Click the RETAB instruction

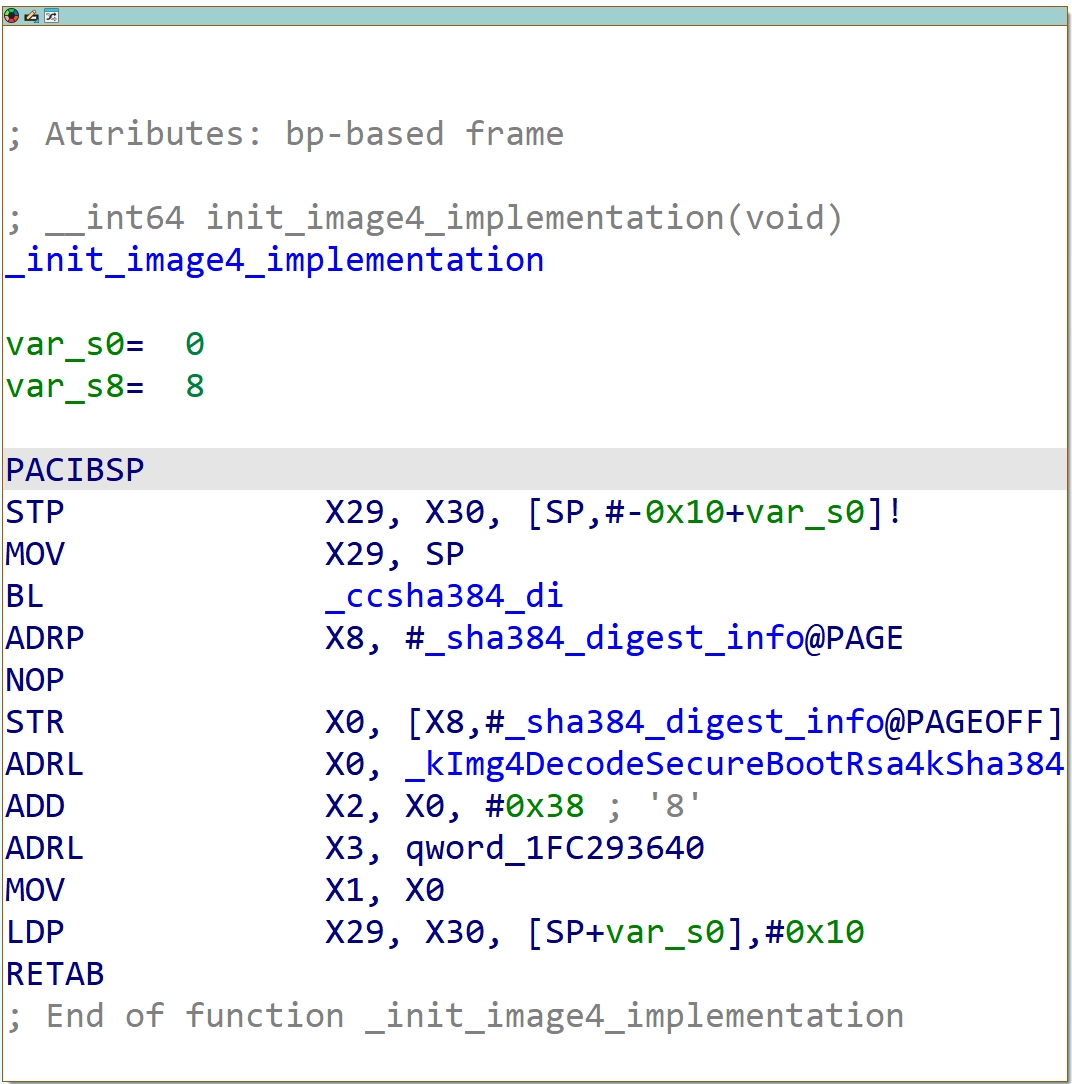click(x=55, y=974)
